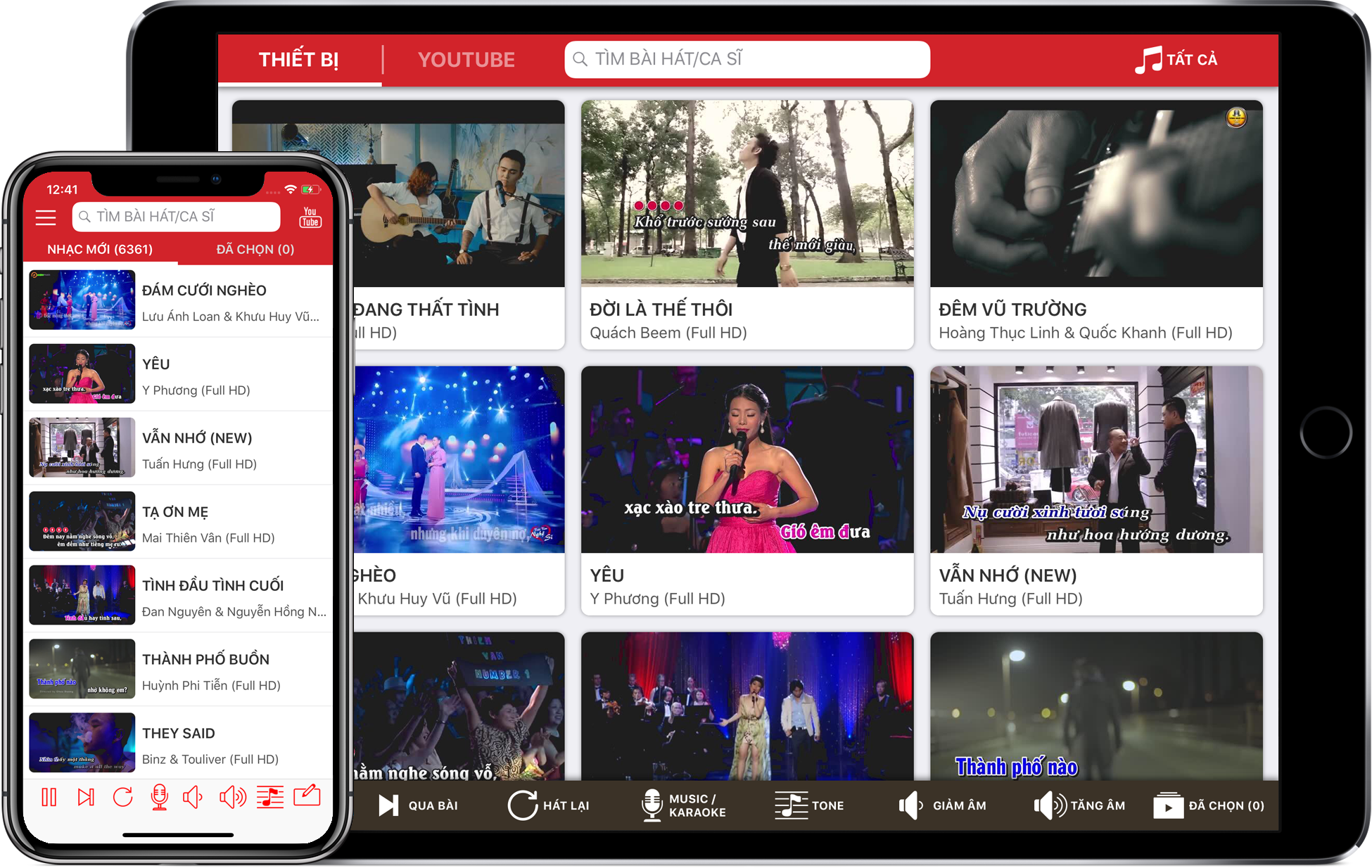
Task: Tap the volume-down speaker icon on the phone
Action: [x=193, y=797]
